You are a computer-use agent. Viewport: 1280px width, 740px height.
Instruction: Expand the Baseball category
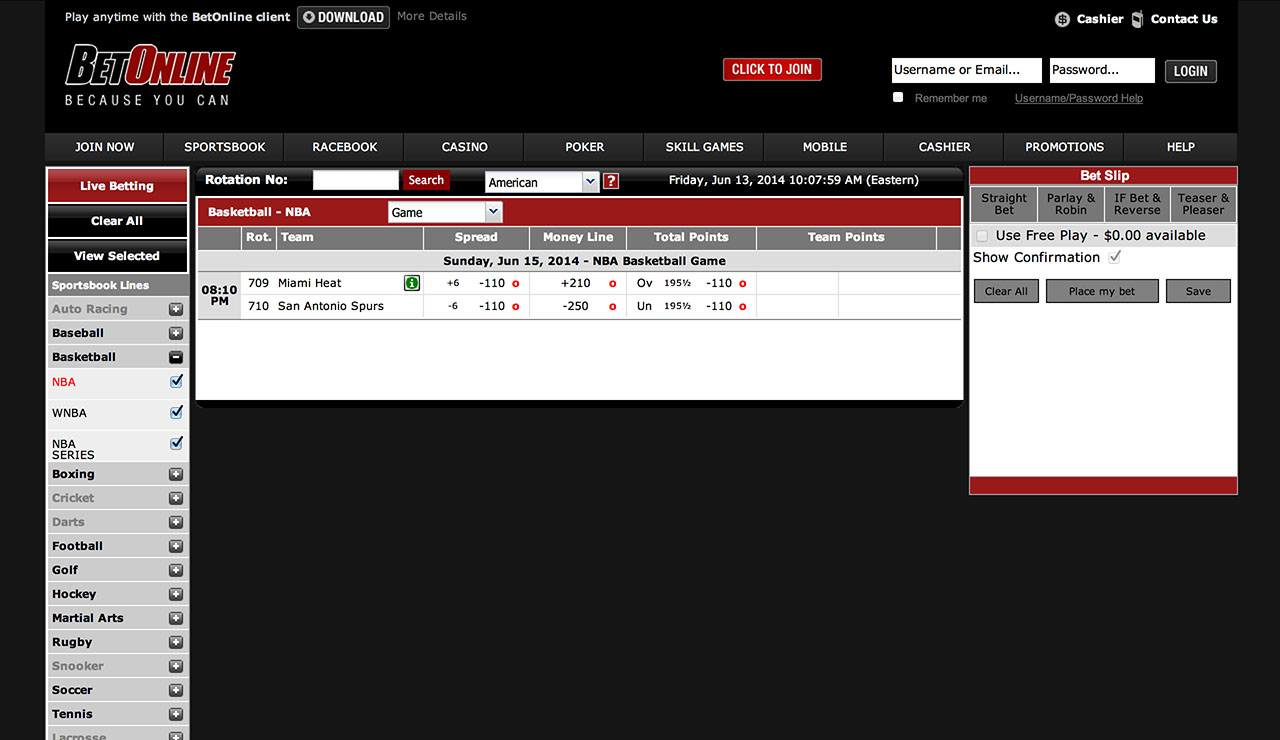click(176, 333)
